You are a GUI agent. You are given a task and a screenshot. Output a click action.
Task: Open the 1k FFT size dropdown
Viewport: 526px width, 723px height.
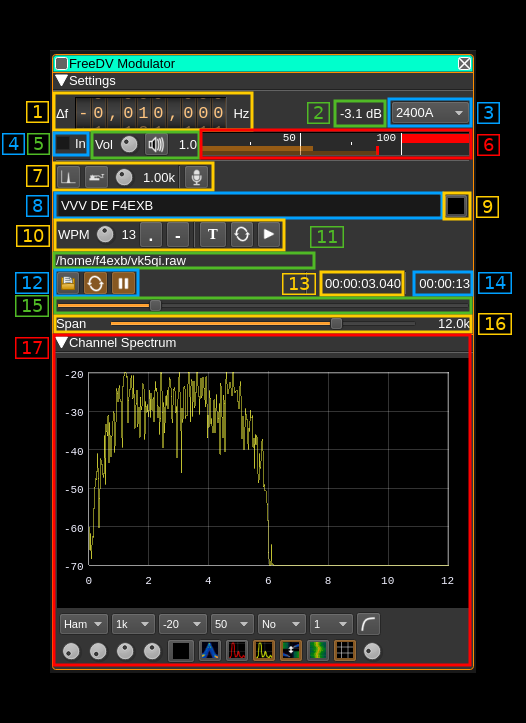133,624
